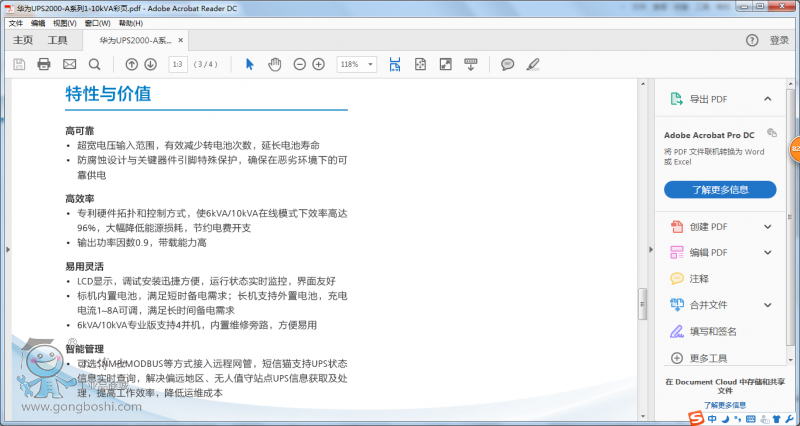Activate the Hand pan tool
800x426 pixels.
274,64
